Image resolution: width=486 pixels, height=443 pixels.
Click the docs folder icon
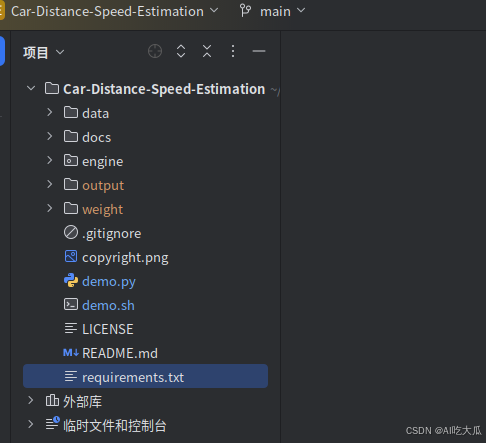pyautogui.click(x=71, y=136)
